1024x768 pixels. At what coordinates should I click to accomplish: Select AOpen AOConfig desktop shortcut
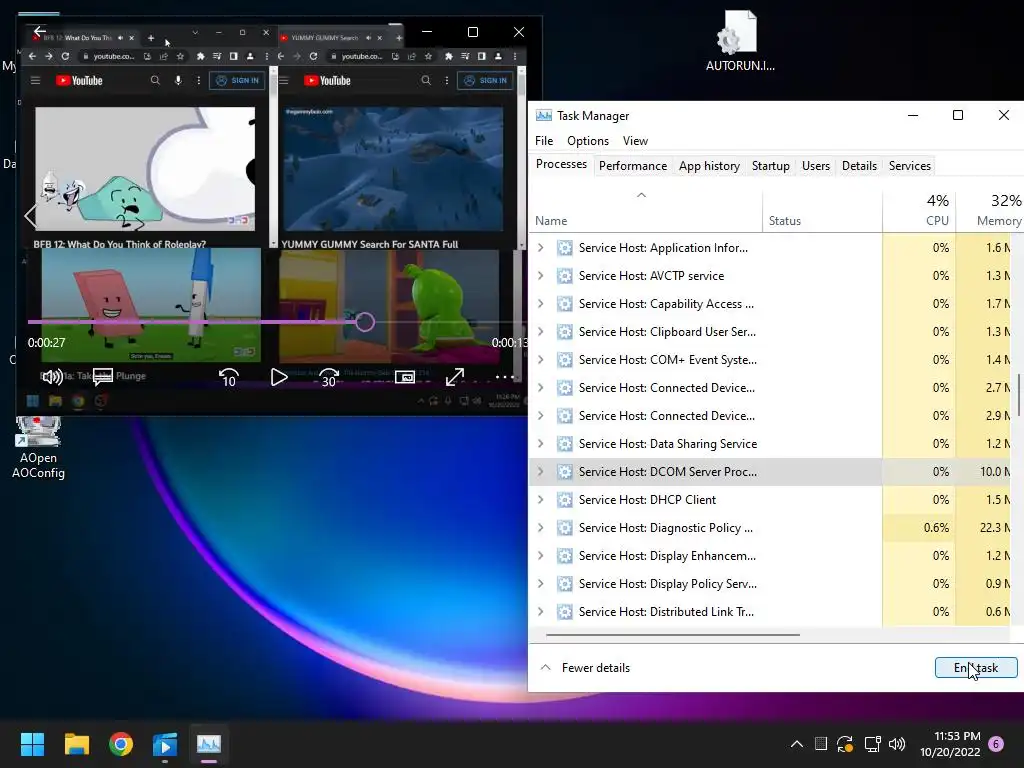(38, 447)
